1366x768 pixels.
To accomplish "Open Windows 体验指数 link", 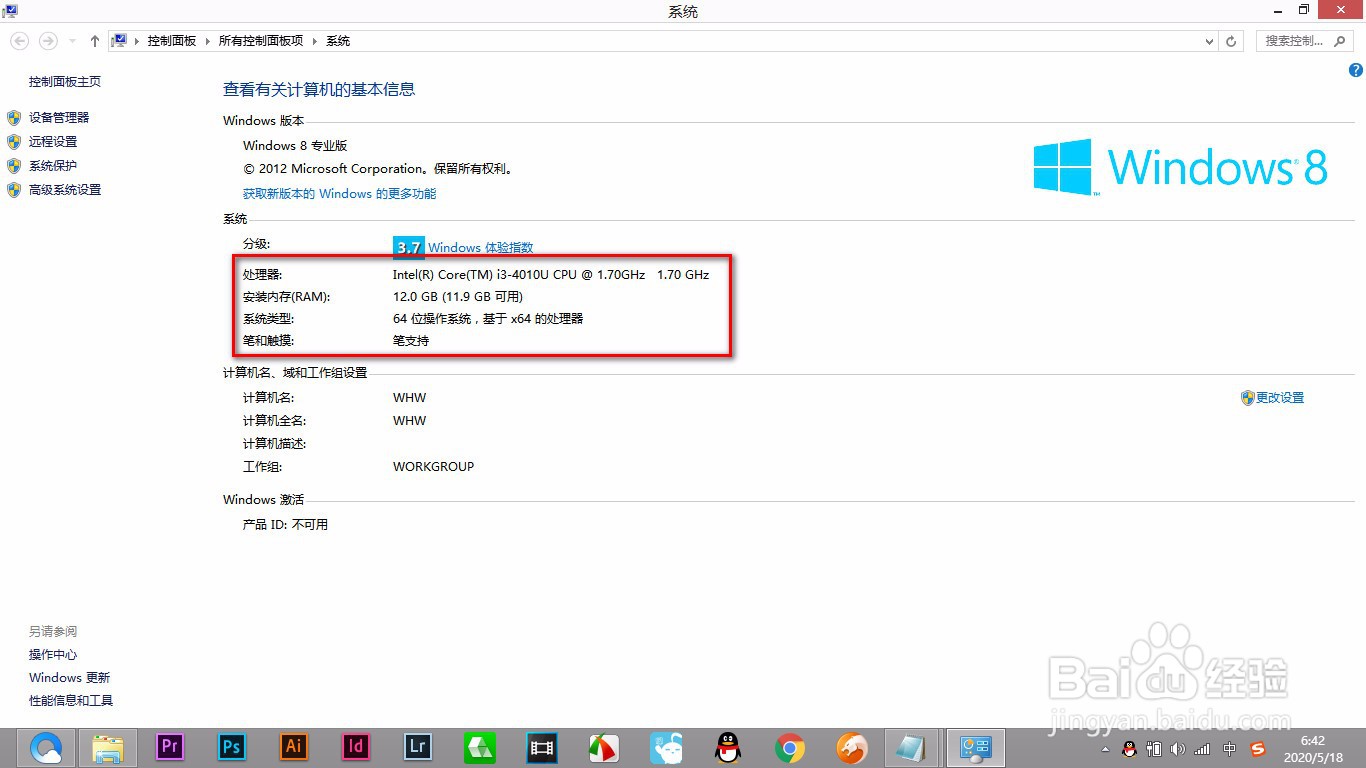I will tap(480, 248).
